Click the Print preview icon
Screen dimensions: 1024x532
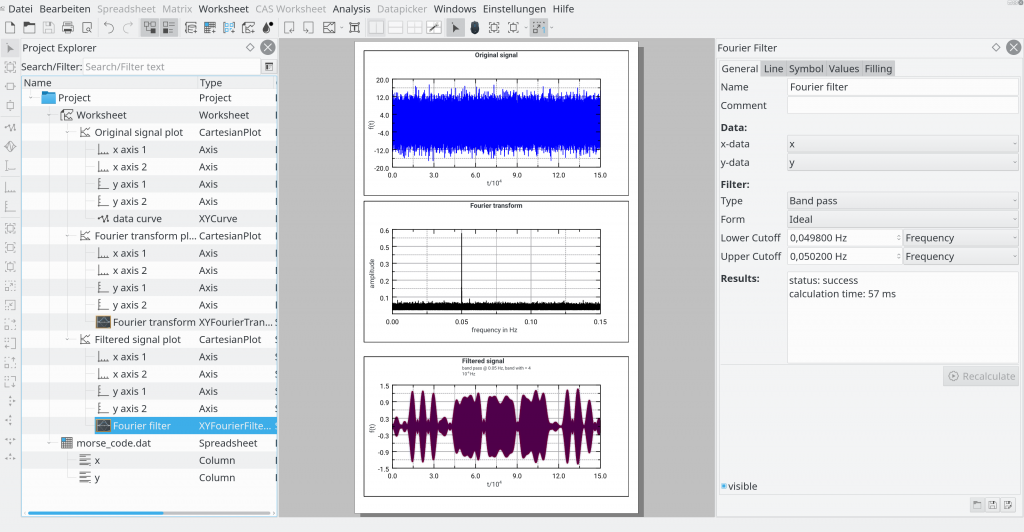(87, 28)
